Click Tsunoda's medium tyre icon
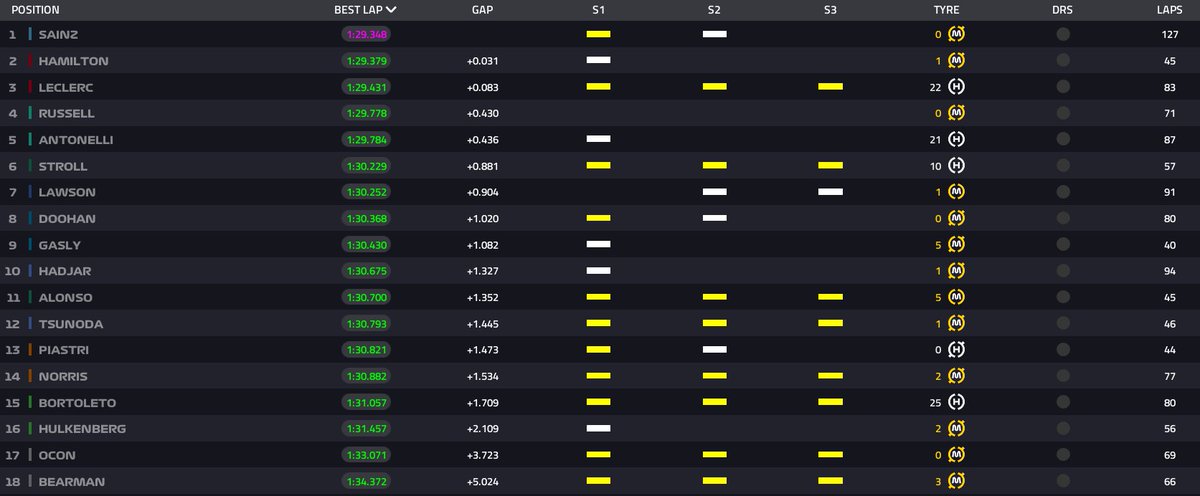1200x496 pixels. (956, 324)
